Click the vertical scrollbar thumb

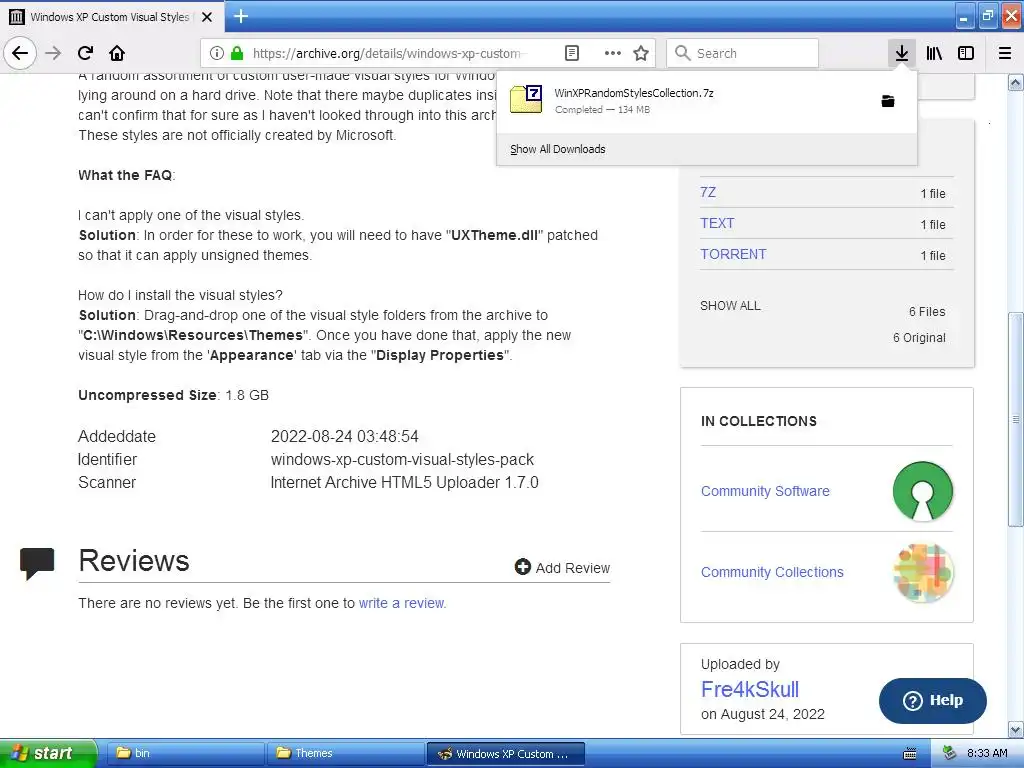click(x=1015, y=419)
